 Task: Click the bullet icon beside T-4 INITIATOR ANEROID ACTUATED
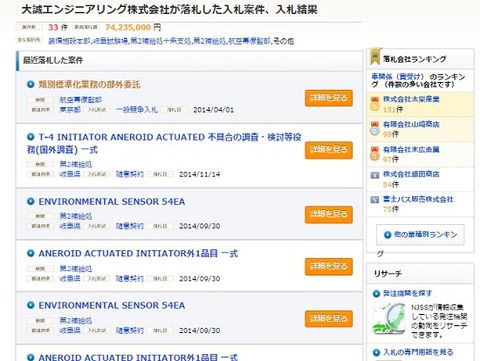click(31, 137)
